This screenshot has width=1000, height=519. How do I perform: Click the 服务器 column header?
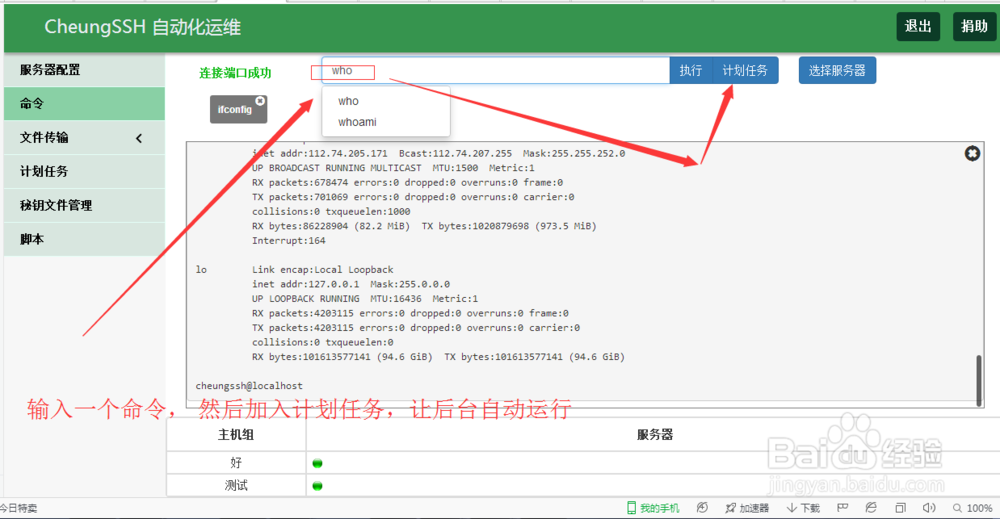coord(655,435)
